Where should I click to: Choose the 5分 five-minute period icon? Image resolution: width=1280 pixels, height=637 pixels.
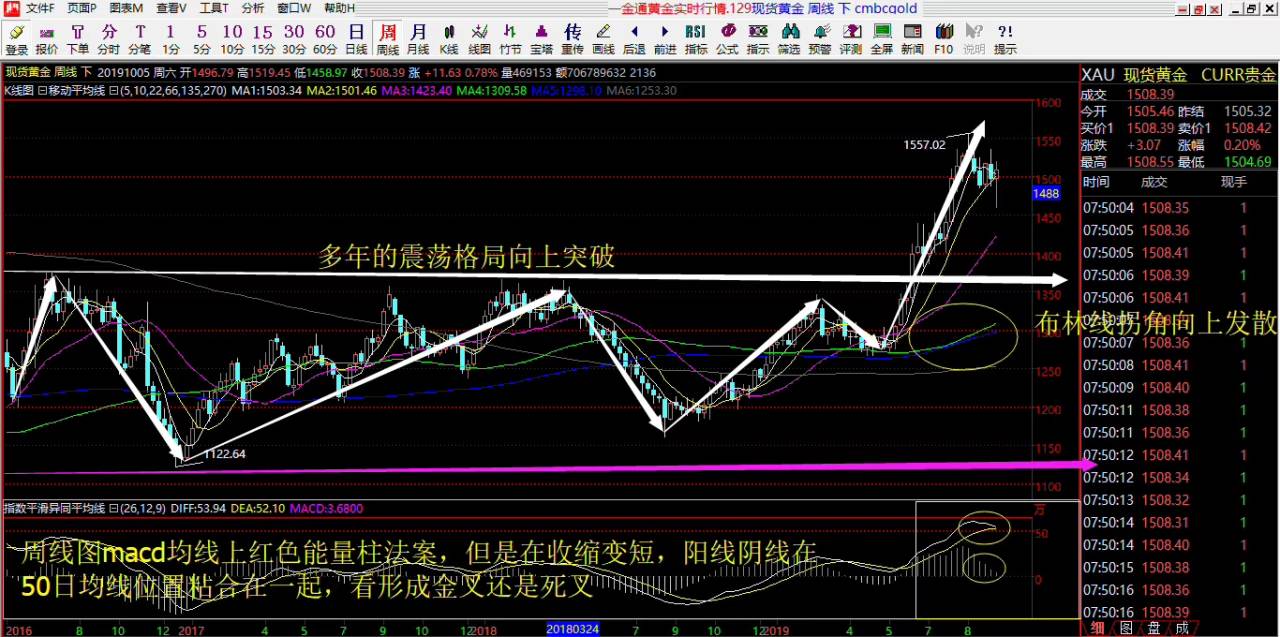click(x=202, y=39)
